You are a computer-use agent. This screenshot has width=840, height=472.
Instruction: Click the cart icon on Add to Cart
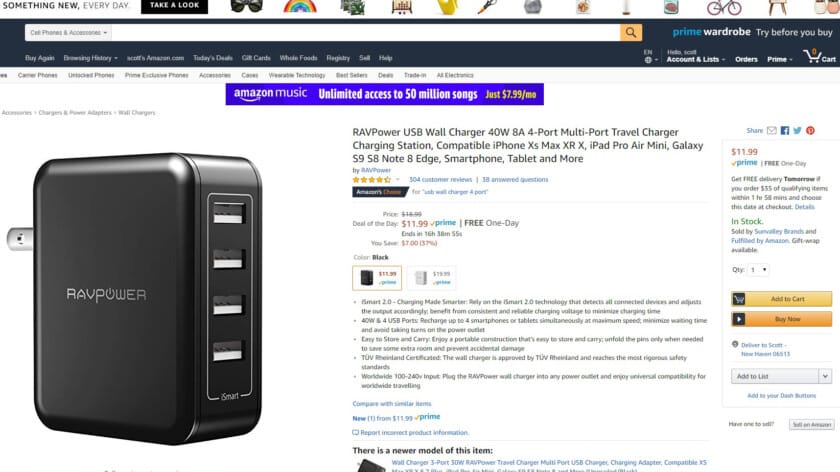click(739, 299)
